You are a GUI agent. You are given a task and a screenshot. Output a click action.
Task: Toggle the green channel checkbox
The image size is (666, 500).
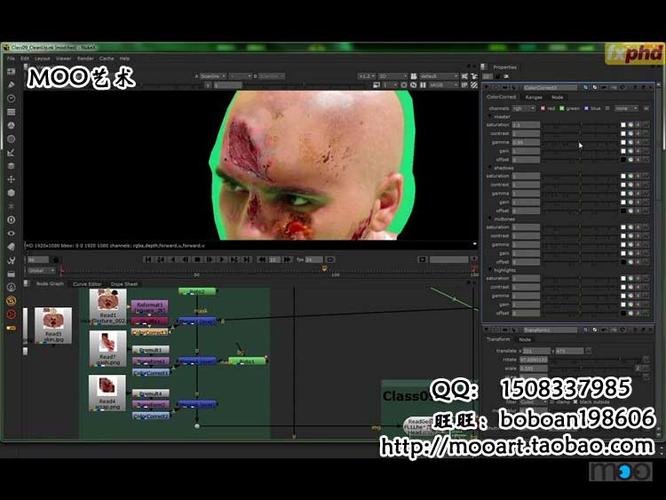561,108
